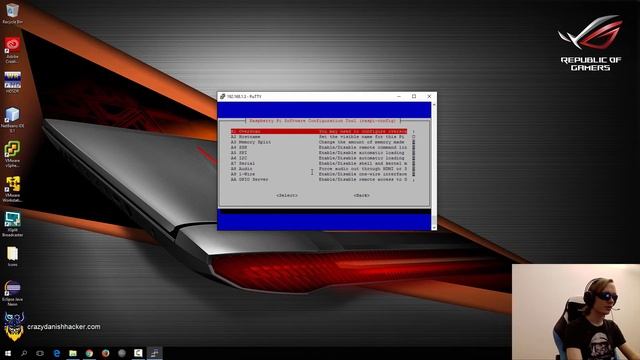Select the A6 I2C menu entry
This screenshot has width=640, height=360.
coord(319,158)
